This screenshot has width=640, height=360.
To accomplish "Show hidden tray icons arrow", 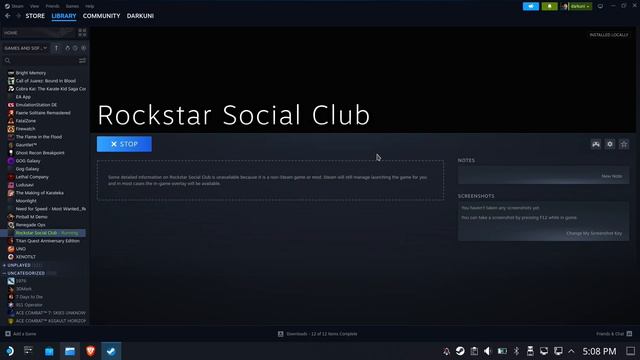I will click(571, 351).
